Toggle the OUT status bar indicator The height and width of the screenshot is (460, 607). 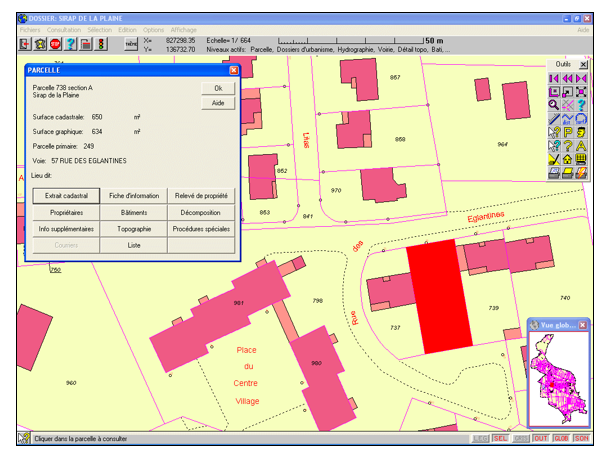tap(540, 438)
